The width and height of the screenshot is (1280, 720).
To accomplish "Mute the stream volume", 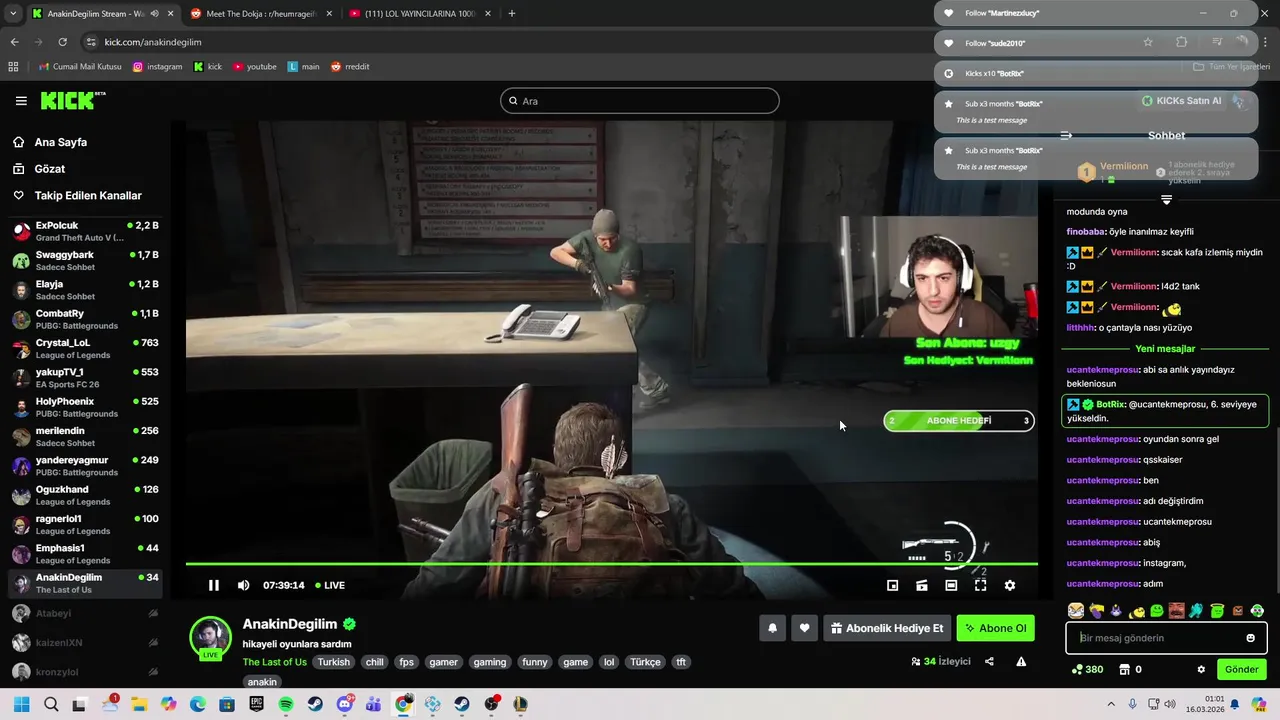I will (x=243, y=585).
